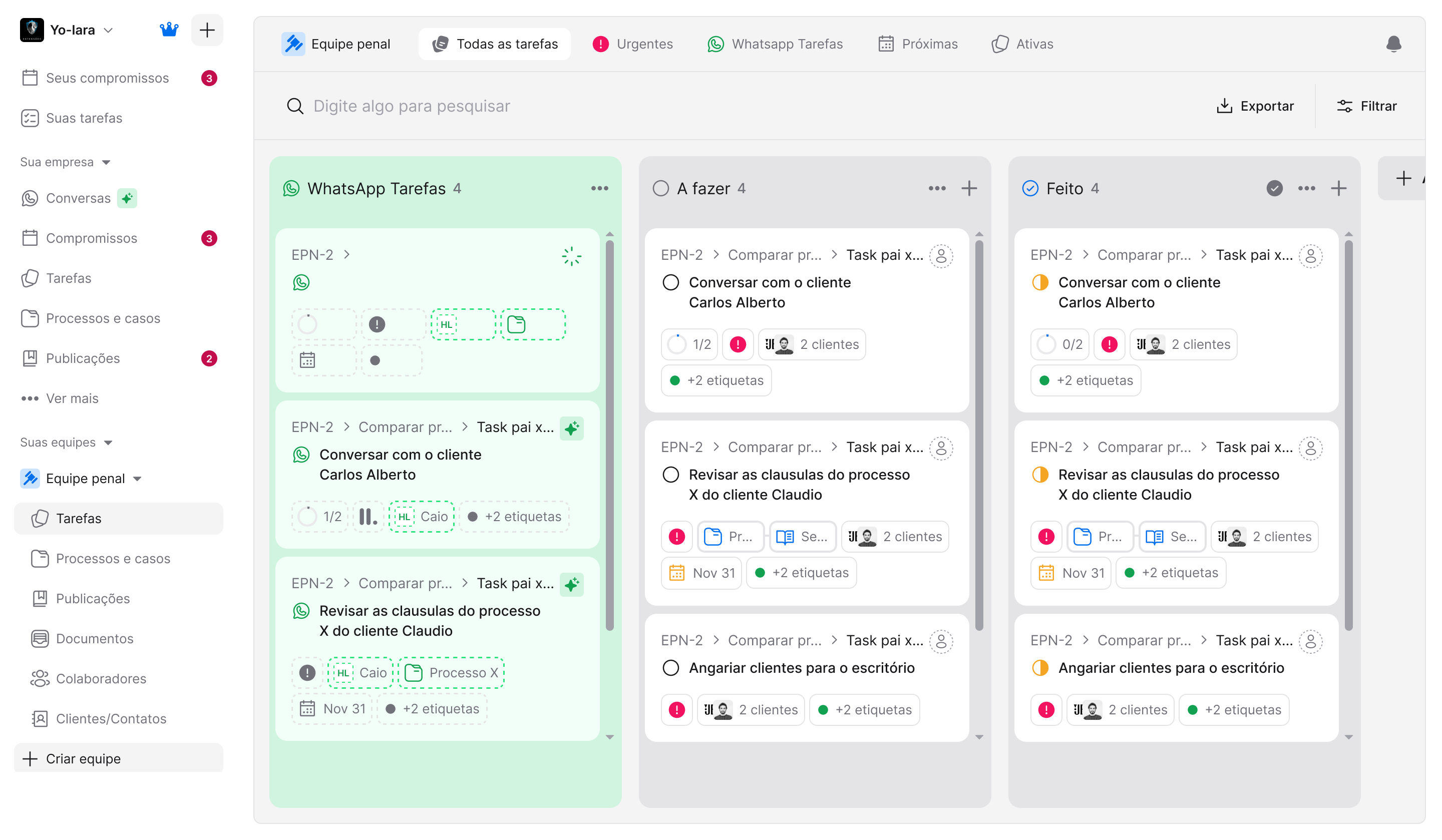The image size is (1442, 840).
Task: Open Documentos in sidebar
Action: tap(119, 639)
